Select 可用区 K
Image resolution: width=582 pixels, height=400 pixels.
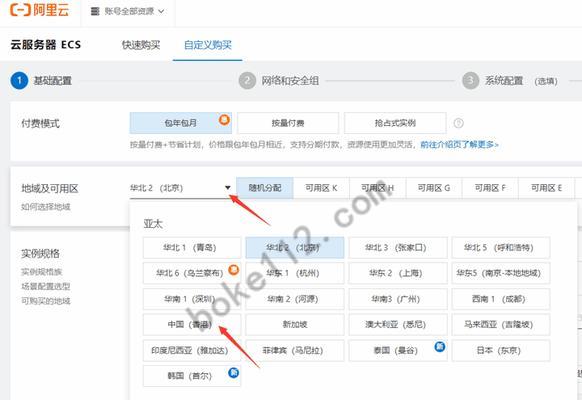(x=321, y=188)
